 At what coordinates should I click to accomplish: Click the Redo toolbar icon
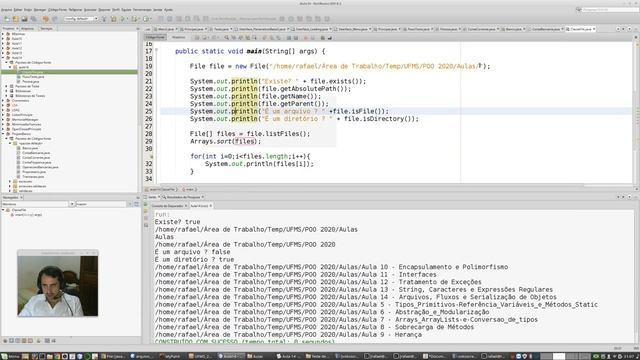[55, 19]
